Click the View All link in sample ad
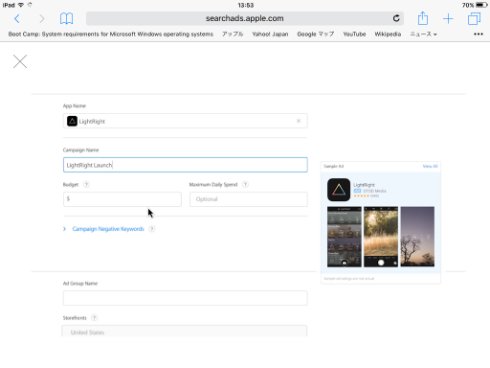This screenshot has width=490, height=368. (x=430, y=166)
